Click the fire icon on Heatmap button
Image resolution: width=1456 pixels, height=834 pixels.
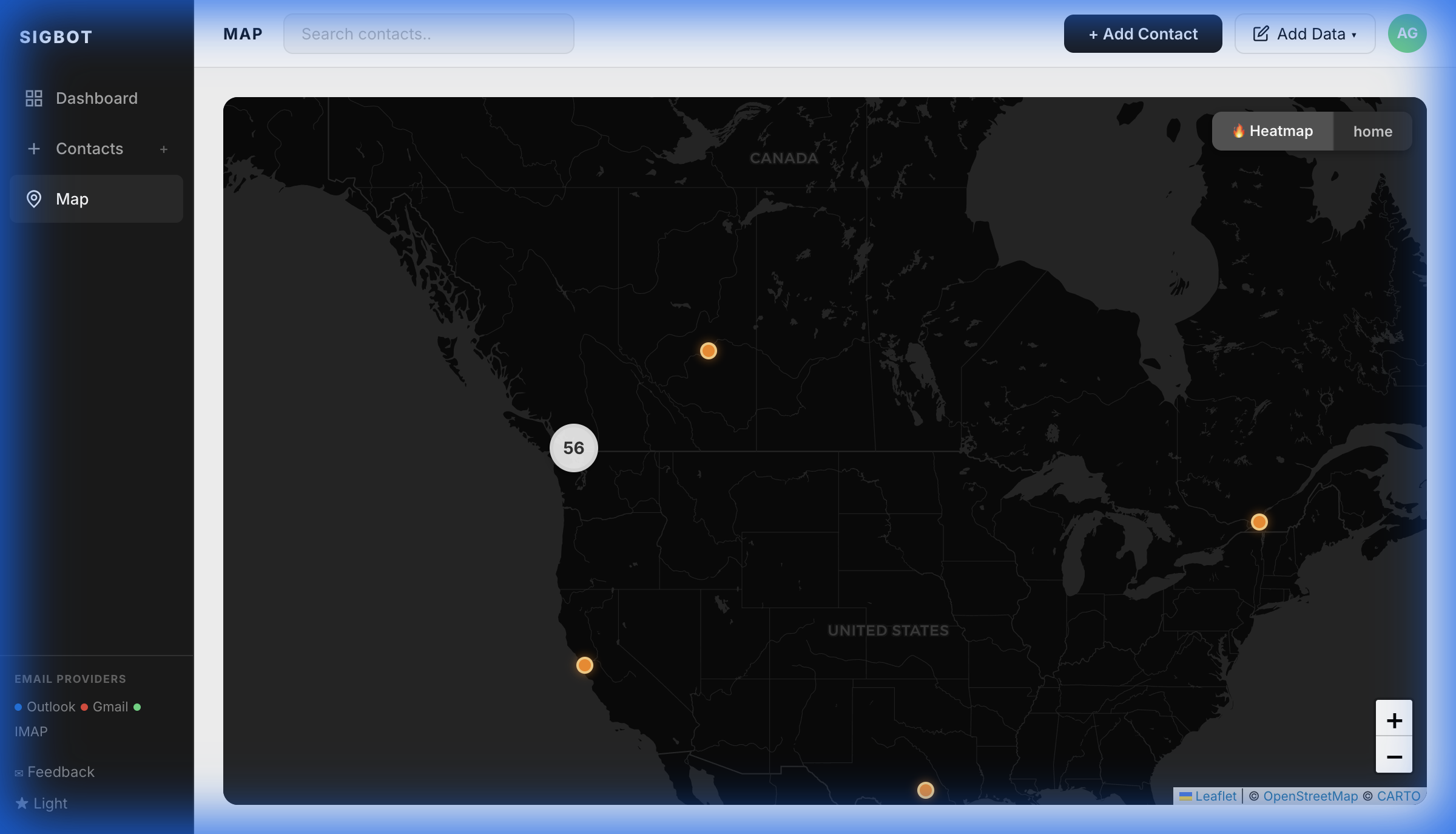(x=1239, y=131)
